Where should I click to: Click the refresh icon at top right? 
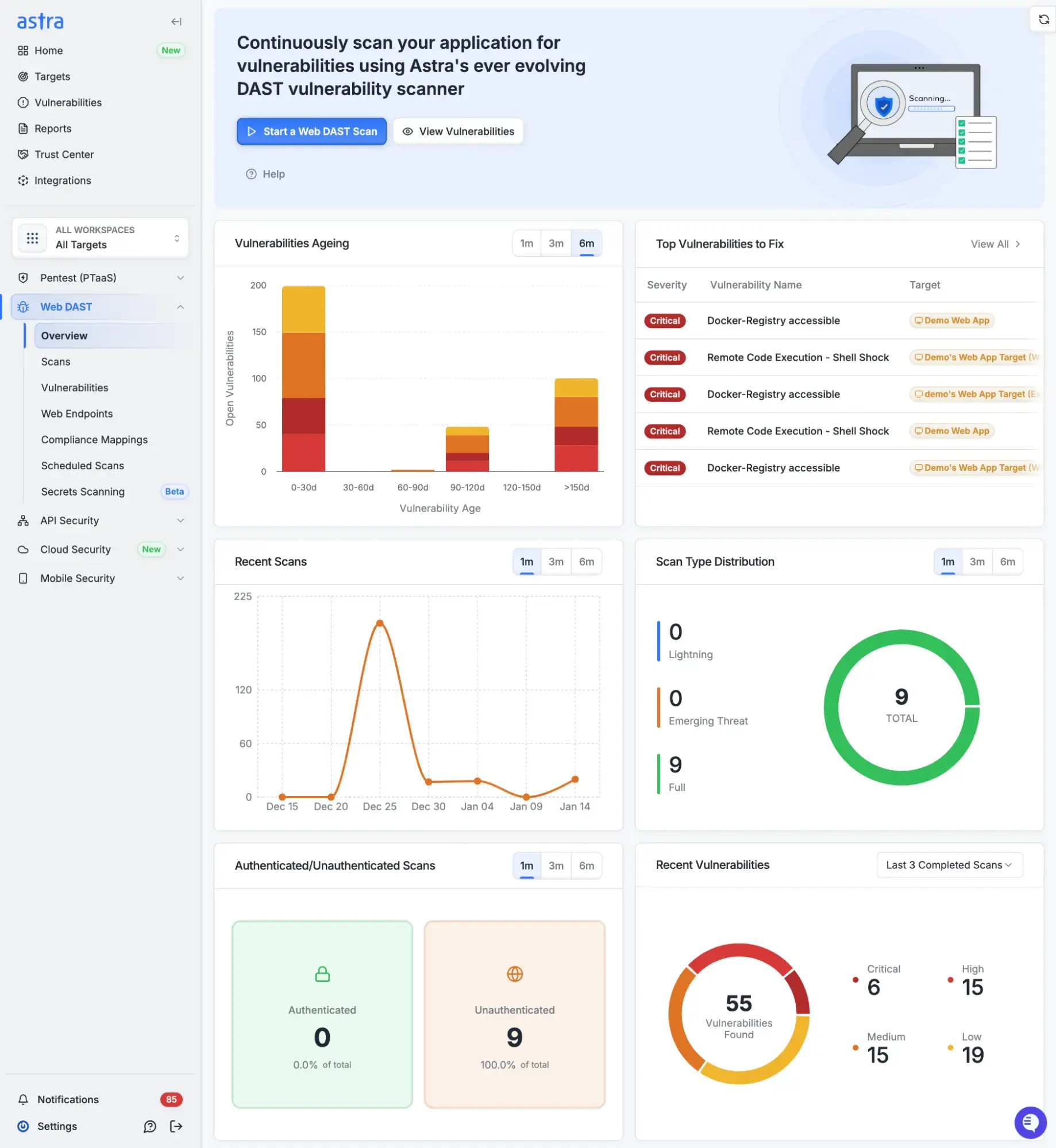(x=1043, y=19)
